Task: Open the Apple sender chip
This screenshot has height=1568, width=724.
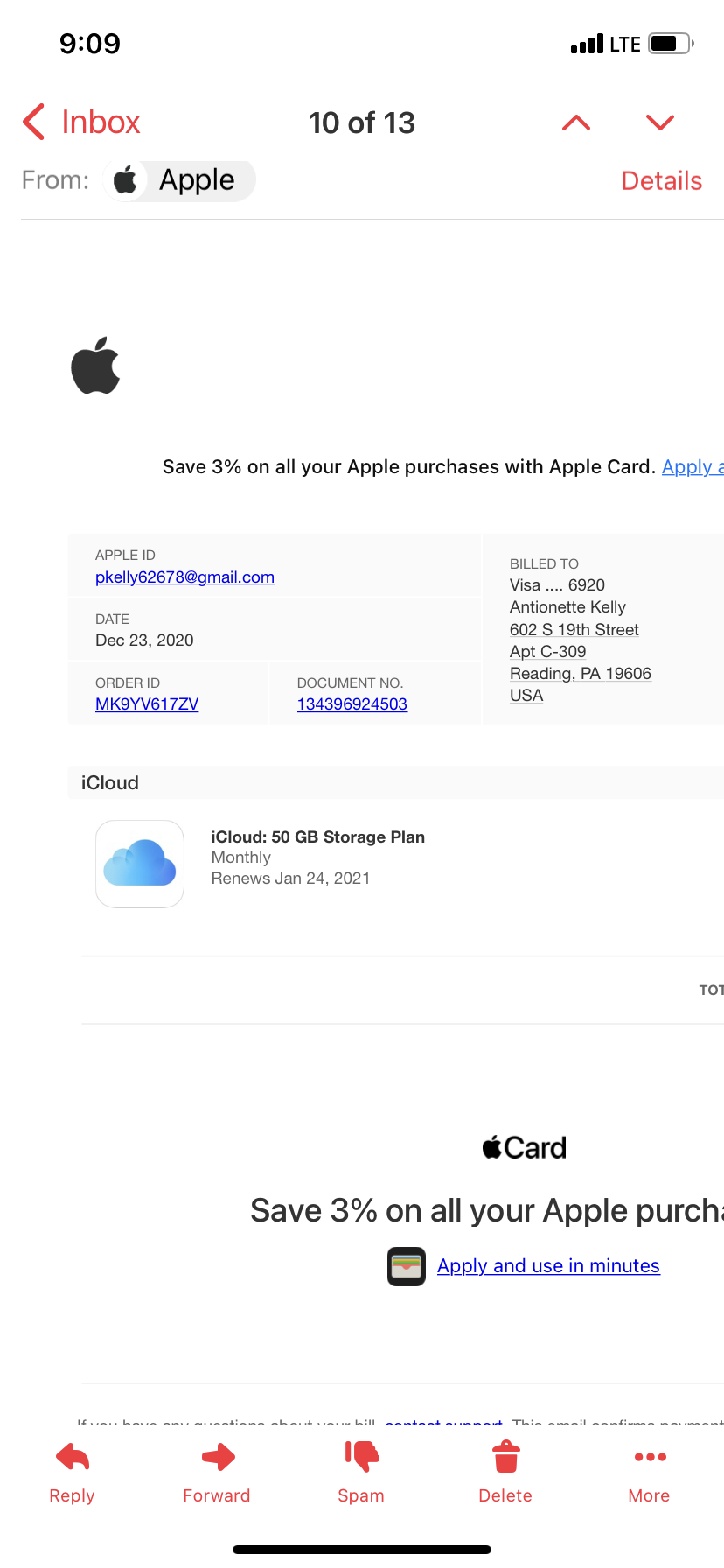Action: [x=179, y=180]
